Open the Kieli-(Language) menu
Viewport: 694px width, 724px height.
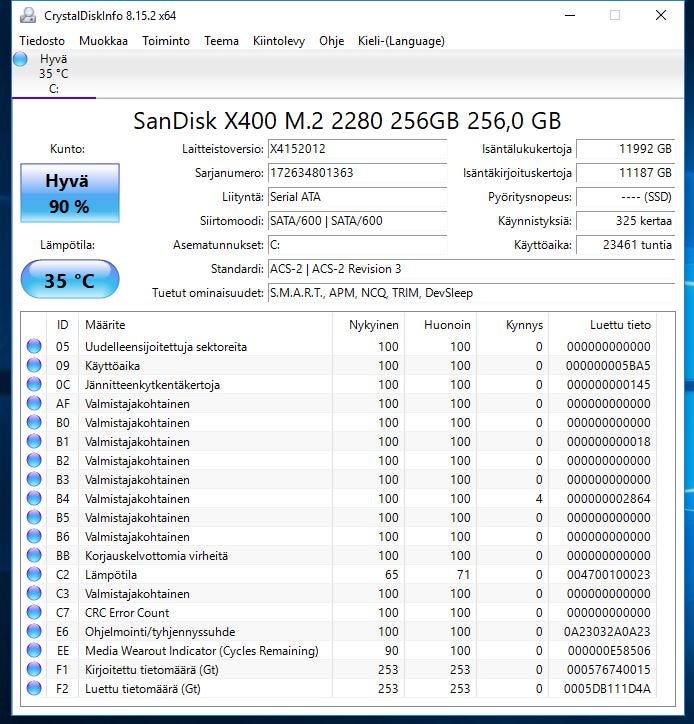[x=401, y=41]
